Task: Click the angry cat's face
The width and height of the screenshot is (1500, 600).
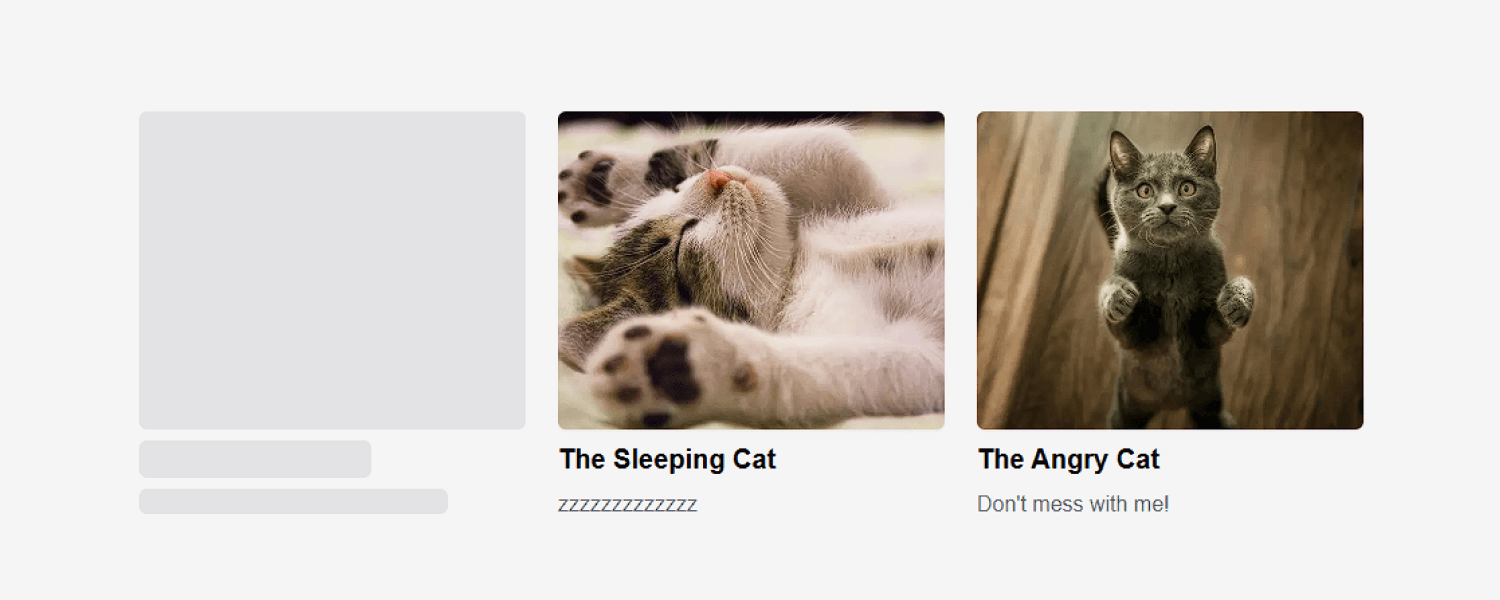Action: (1164, 197)
